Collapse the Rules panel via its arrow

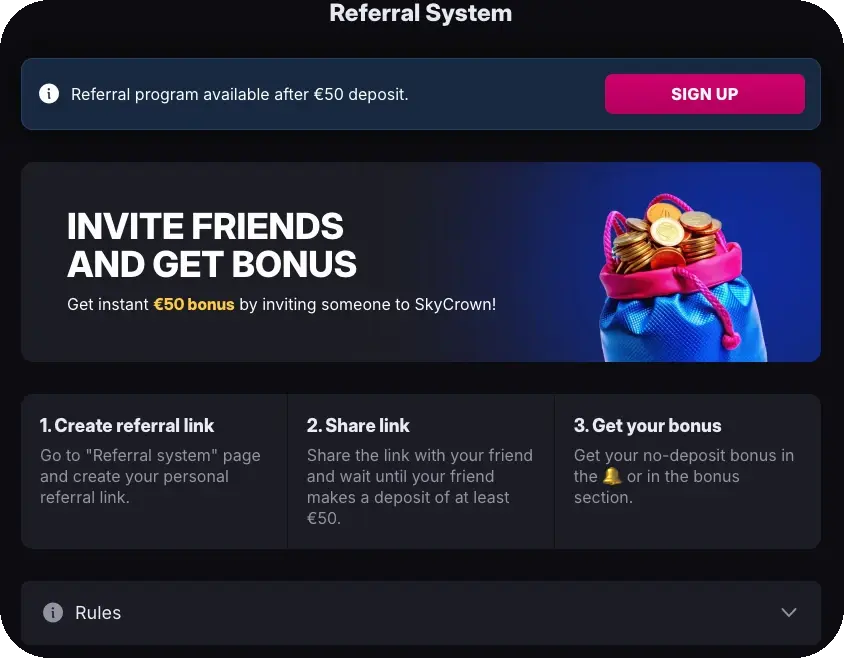(x=788, y=612)
